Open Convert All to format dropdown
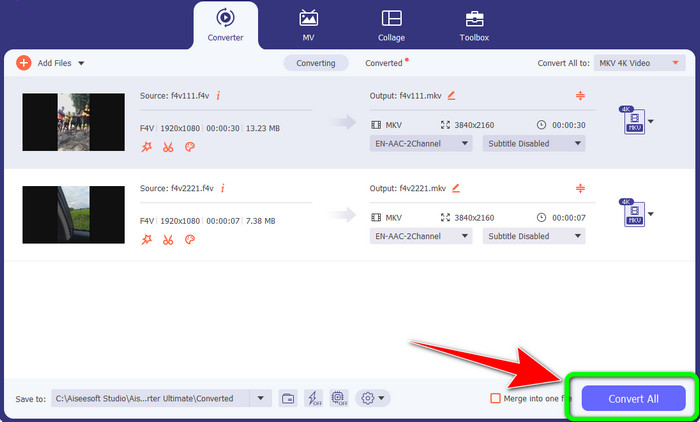This screenshot has width=700, height=422. pyautogui.click(x=639, y=63)
